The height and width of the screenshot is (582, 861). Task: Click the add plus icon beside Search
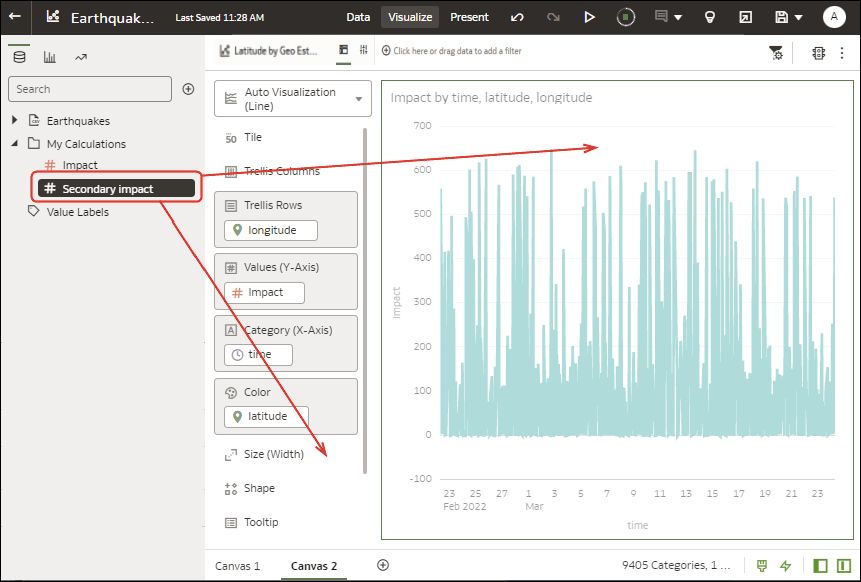click(x=188, y=89)
